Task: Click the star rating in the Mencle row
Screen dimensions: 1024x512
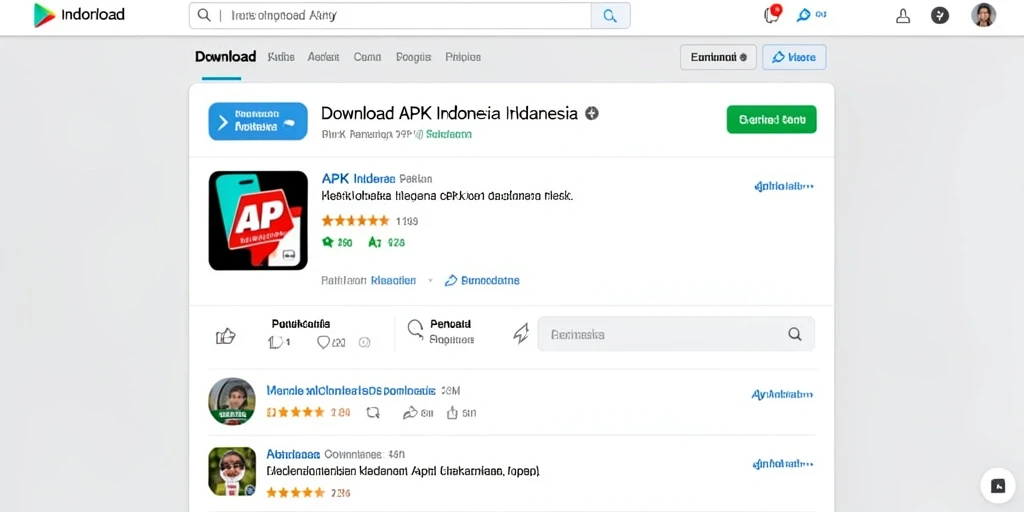Action: click(295, 412)
